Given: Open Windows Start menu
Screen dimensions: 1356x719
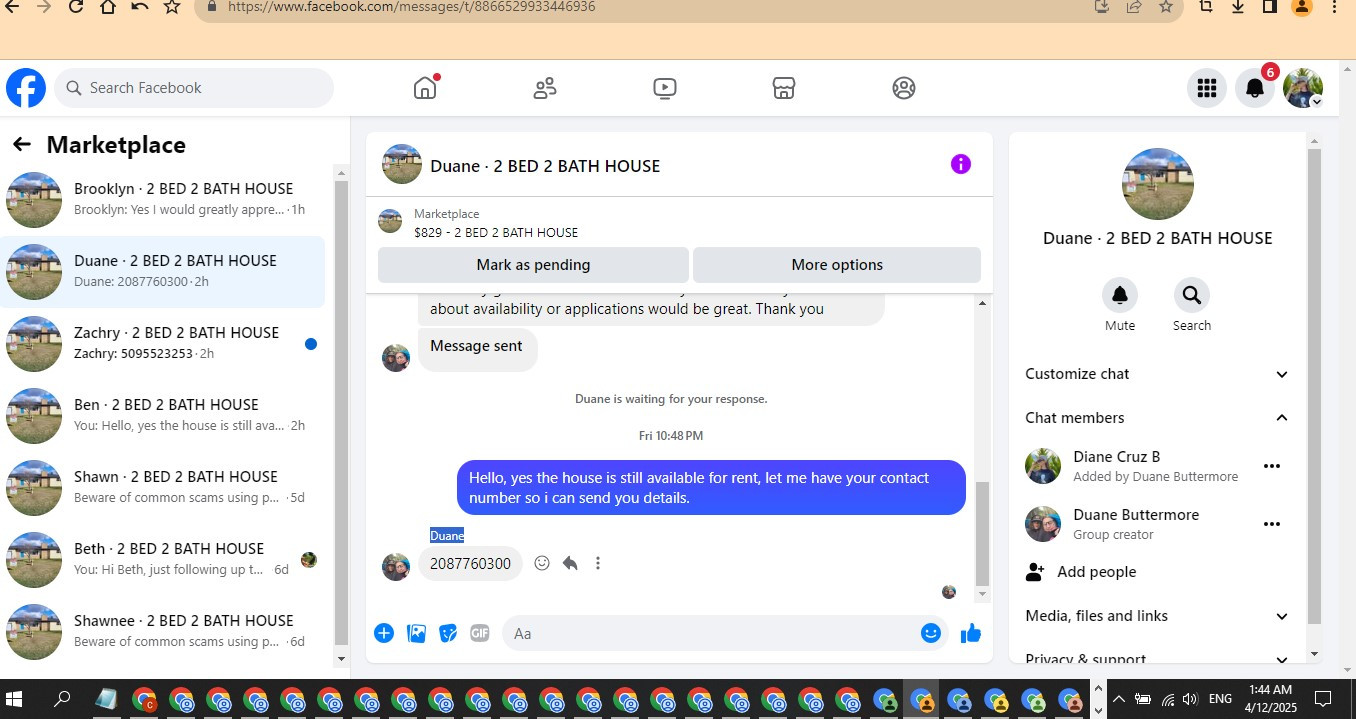Looking at the screenshot, I should (x=14, y=699).
